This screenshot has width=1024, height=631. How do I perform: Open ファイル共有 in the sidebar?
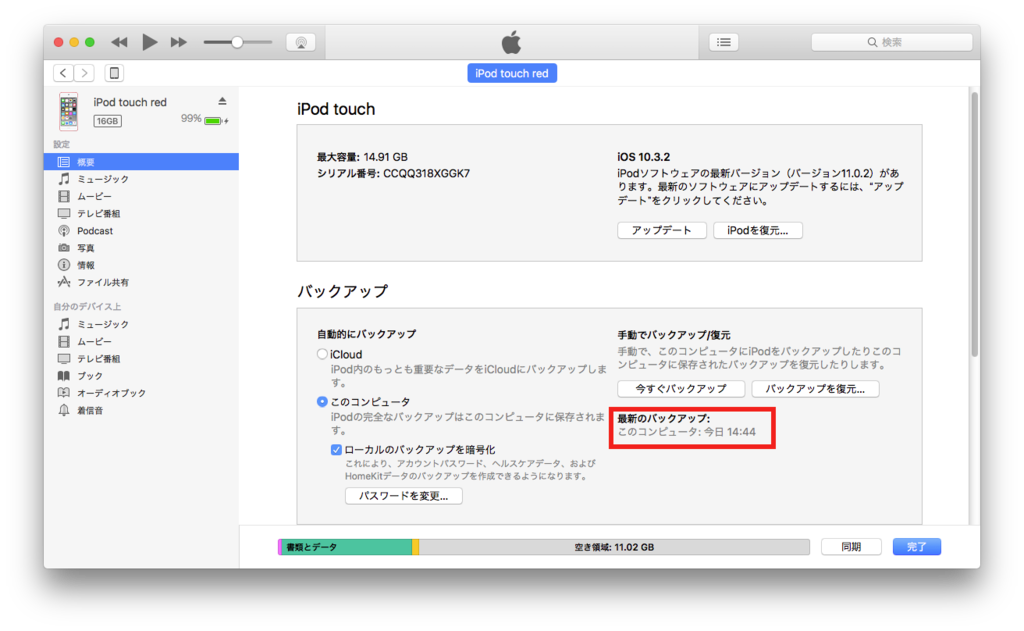(x=141, y=282)
